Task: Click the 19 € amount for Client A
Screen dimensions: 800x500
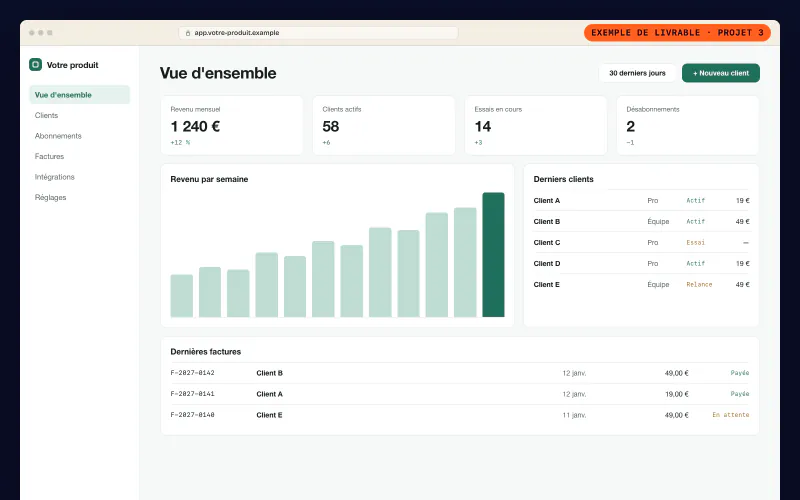Action: [742, 201]
